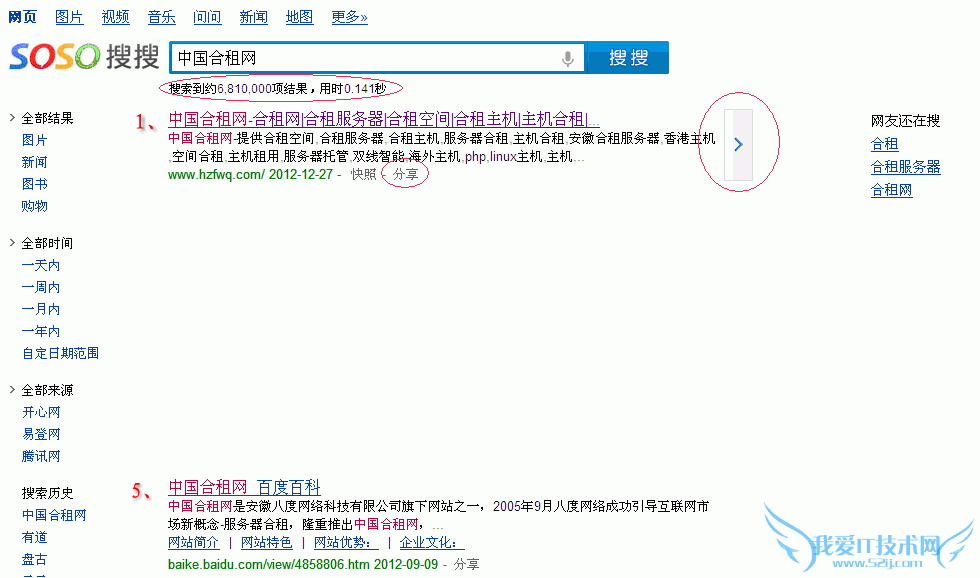
Task: Click related search 合租服务器
Action: [906, 167]
